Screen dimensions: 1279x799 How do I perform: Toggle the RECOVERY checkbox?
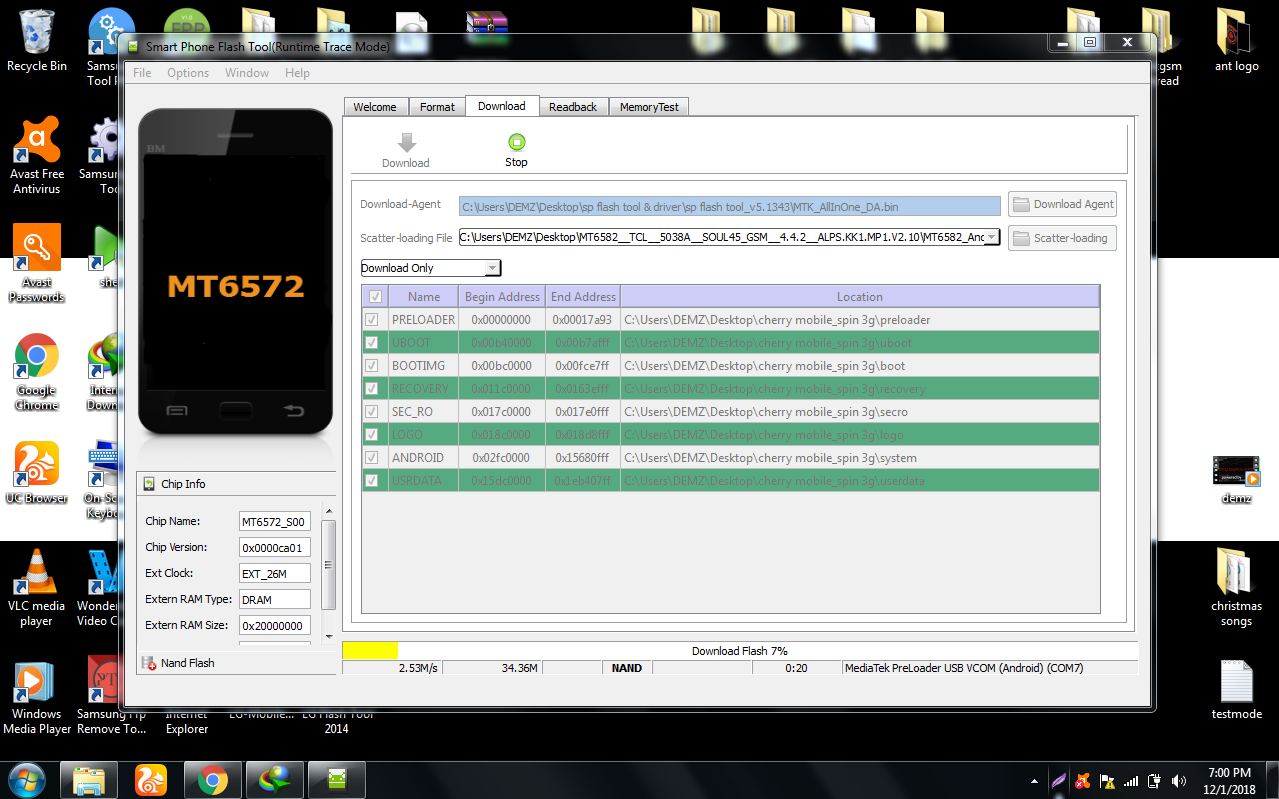click(x=372, y=389)
